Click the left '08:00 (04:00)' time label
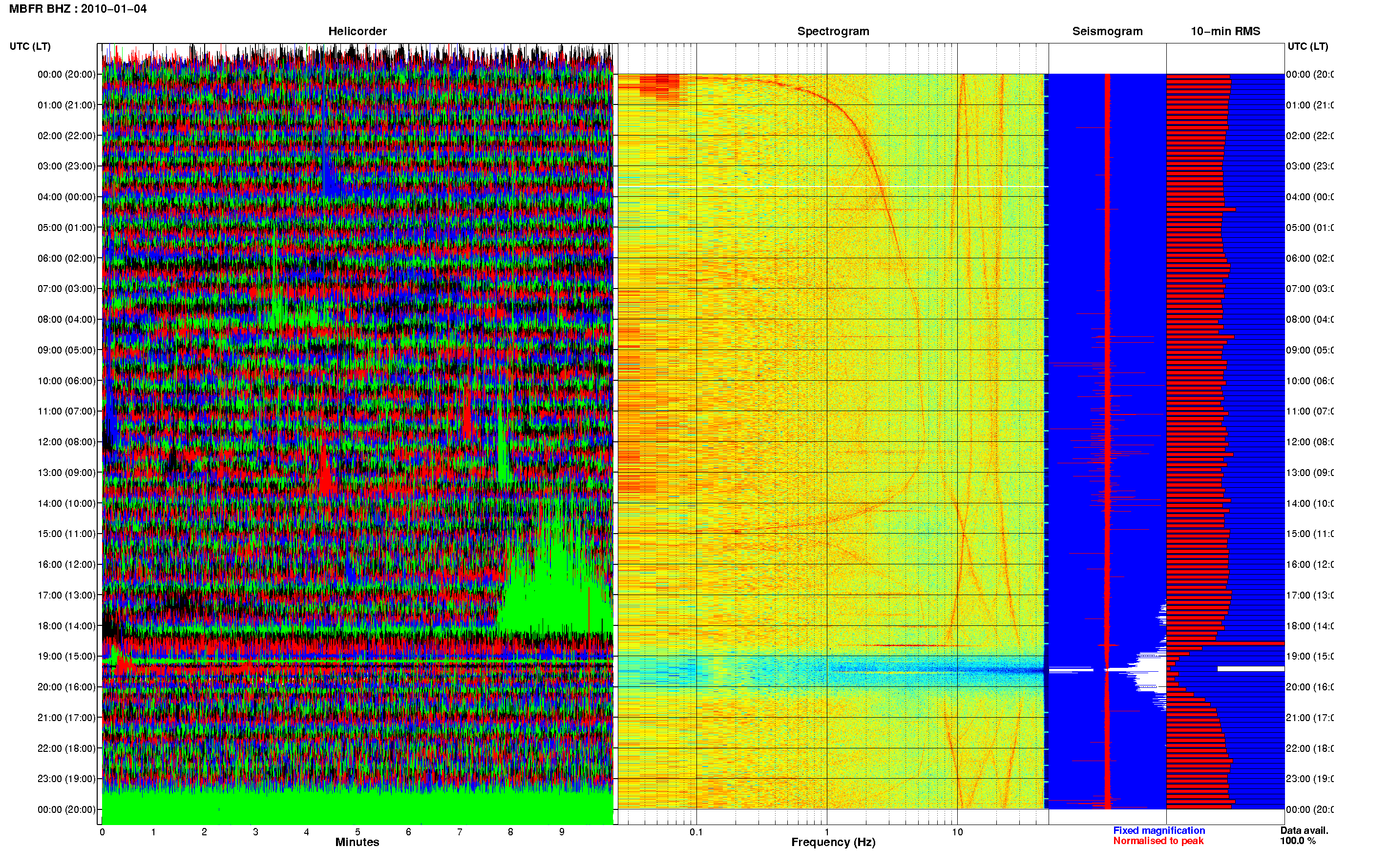This screenshot has width=1389, height=868. (66, 319)
